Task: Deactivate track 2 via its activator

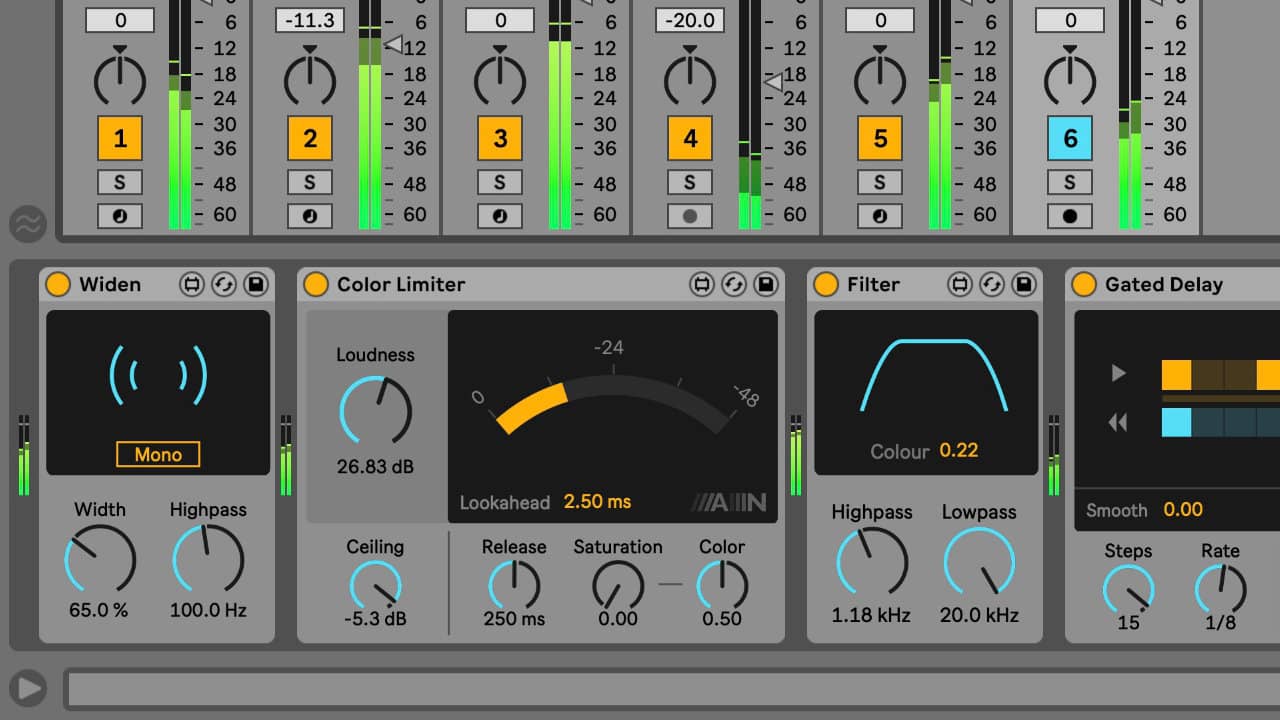Action: tap(310, 138)
